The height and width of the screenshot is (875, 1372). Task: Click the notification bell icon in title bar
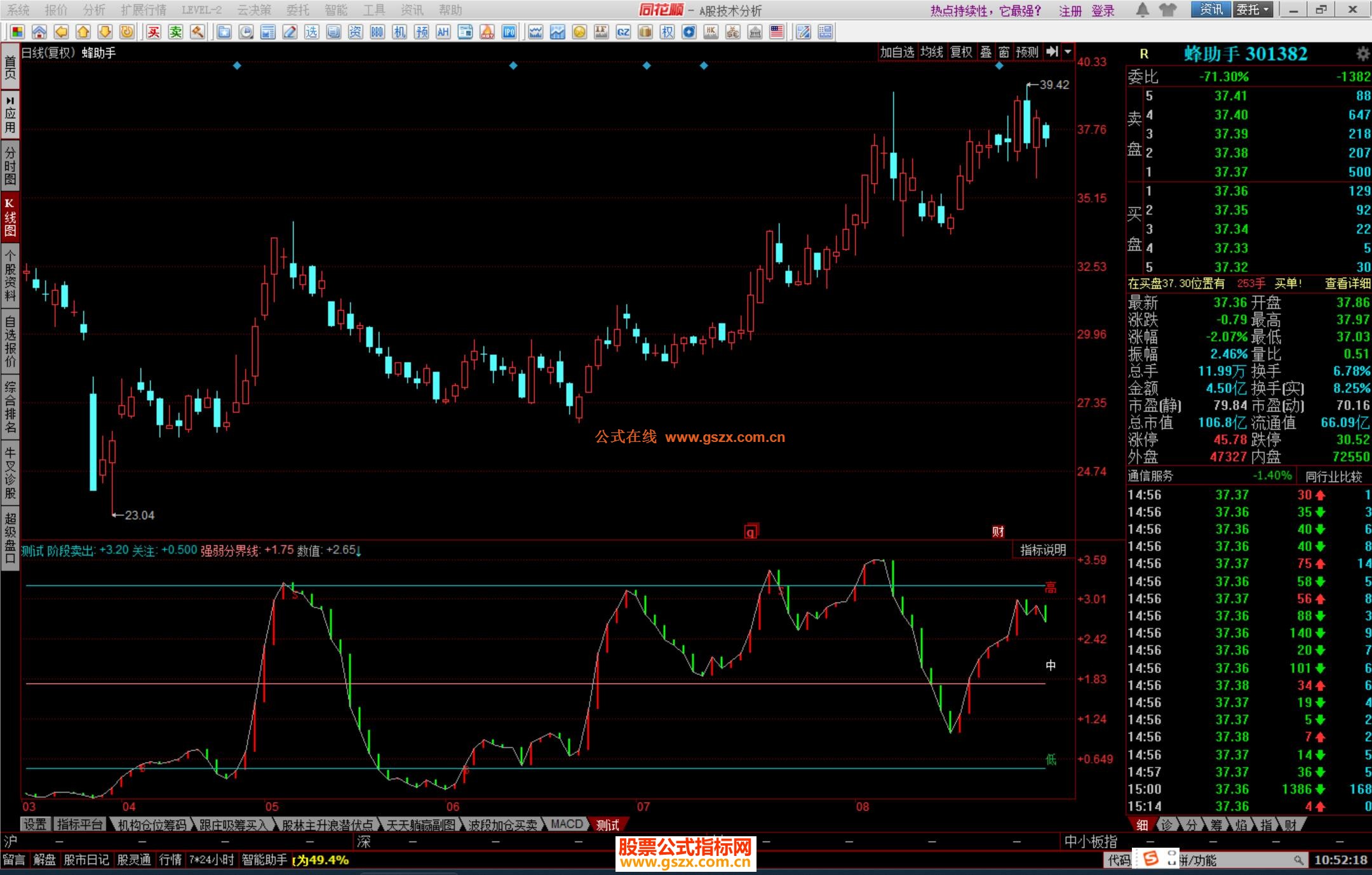pyautogui.click(x=1142, y=10)
